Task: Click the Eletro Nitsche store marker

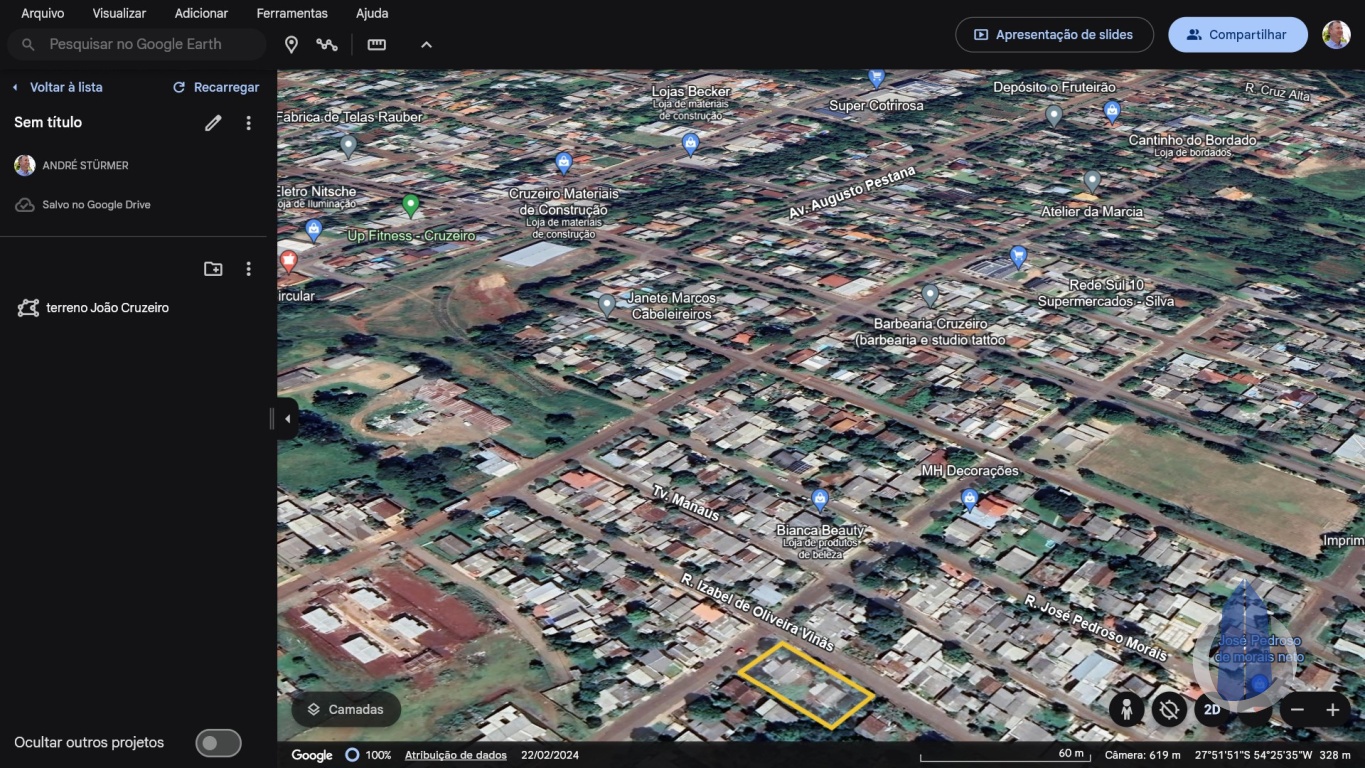Action: pos(314,231)
